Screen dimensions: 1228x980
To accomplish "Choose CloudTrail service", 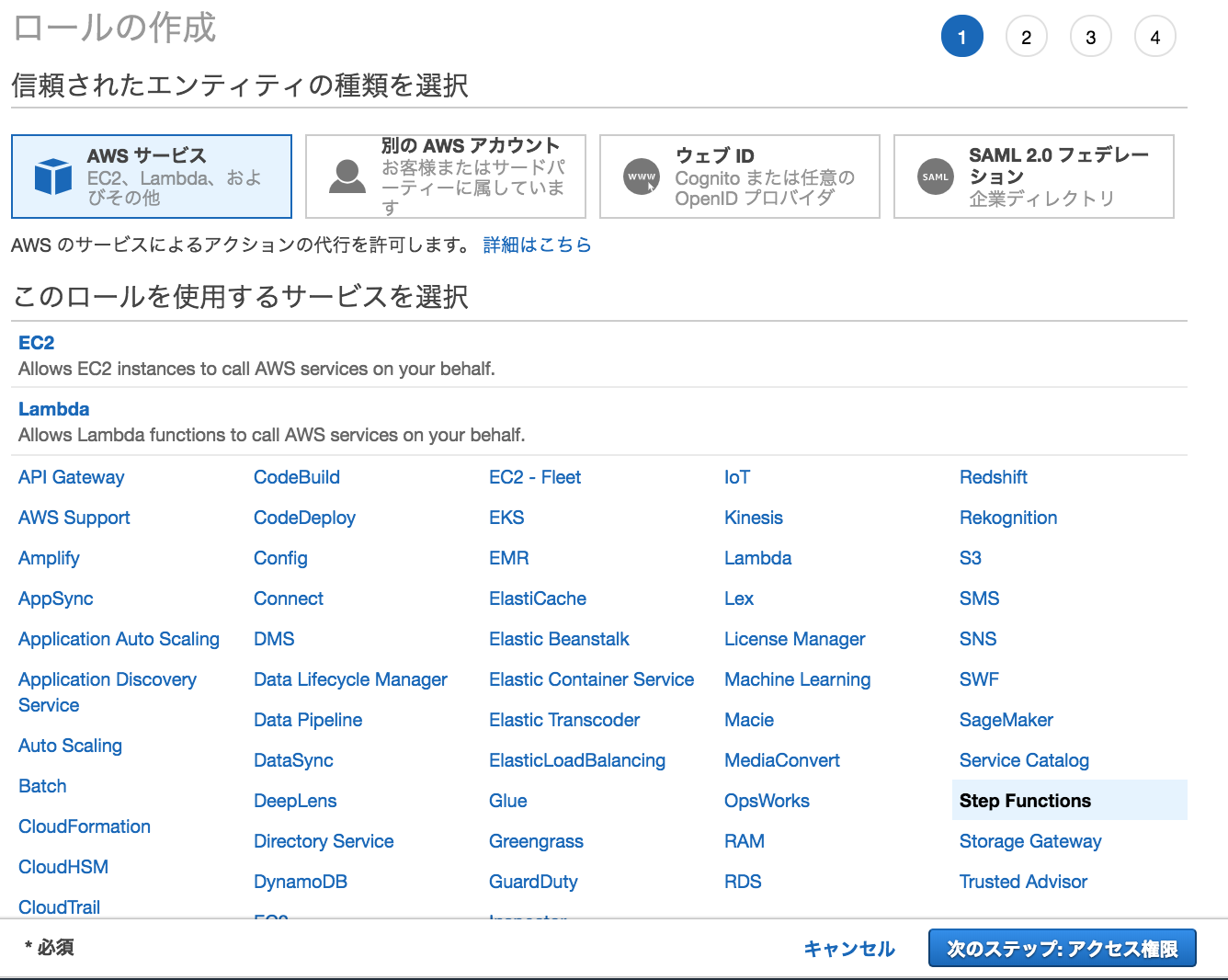I will click(60, 907).
